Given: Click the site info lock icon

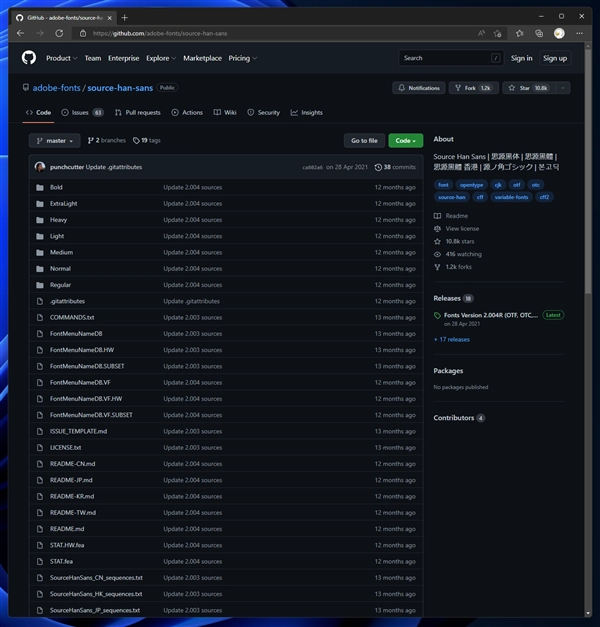Looking at the screenshot, I should 83,34.
